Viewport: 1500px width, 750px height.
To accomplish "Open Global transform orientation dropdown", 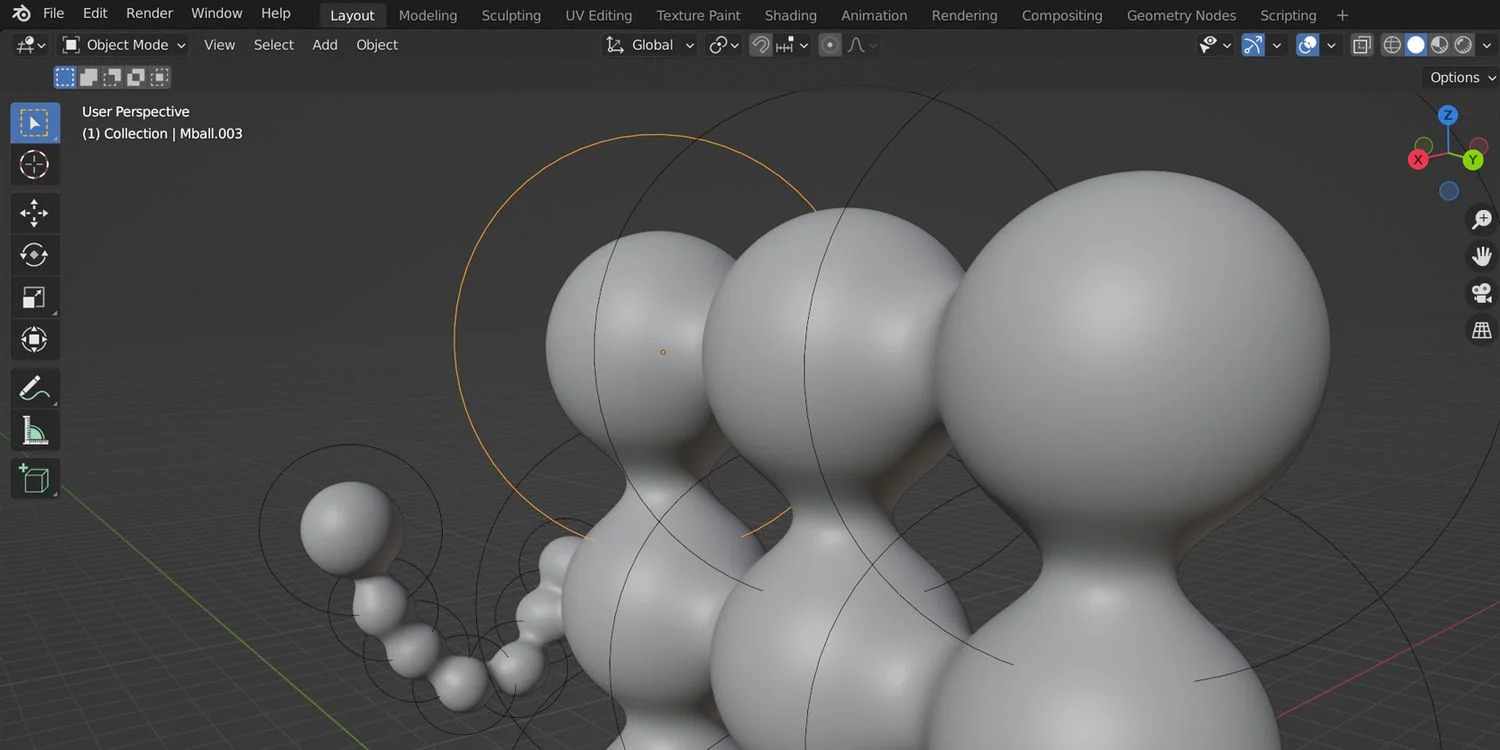I will tap(650, 45).
